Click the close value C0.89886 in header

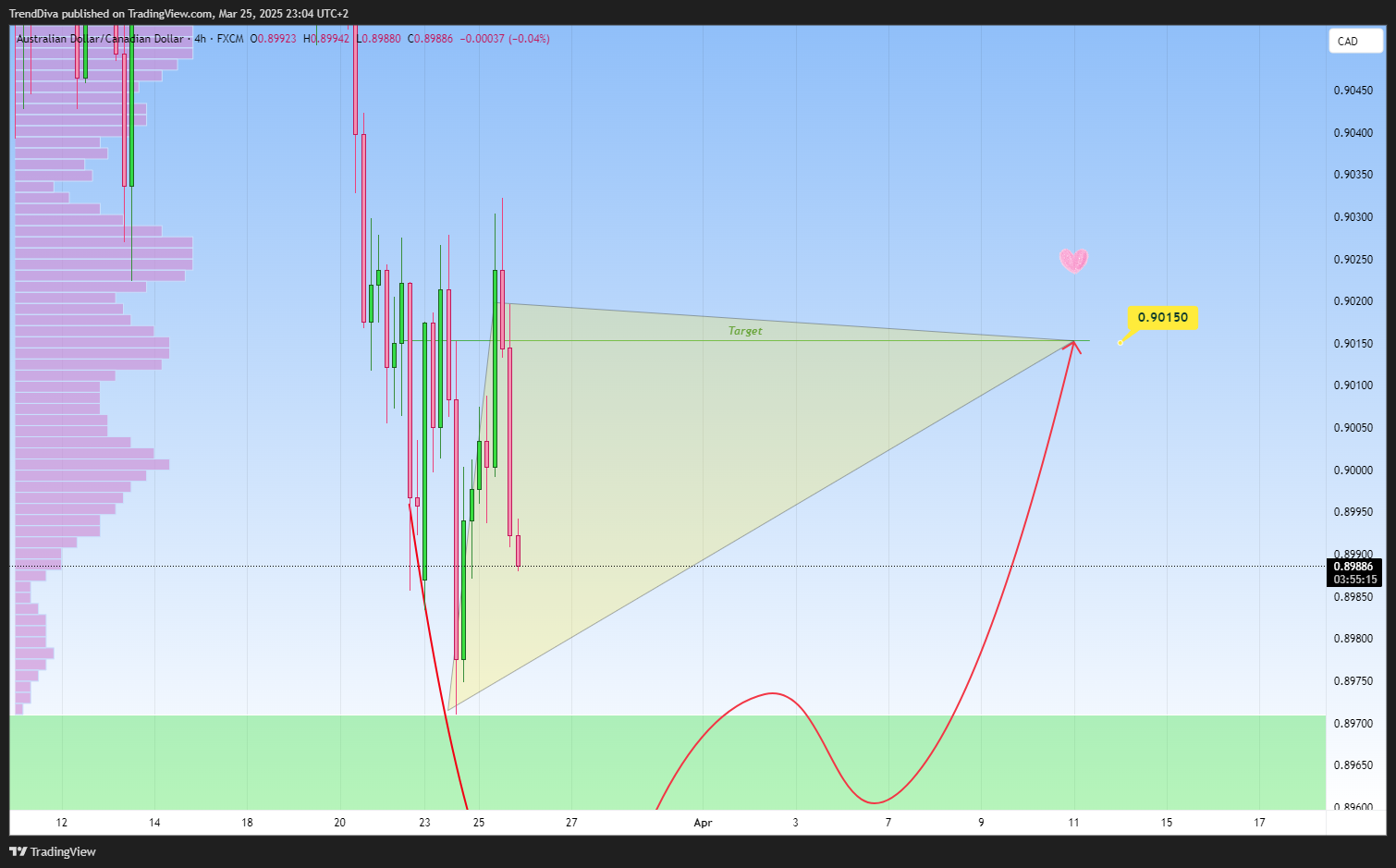(430, 39)
